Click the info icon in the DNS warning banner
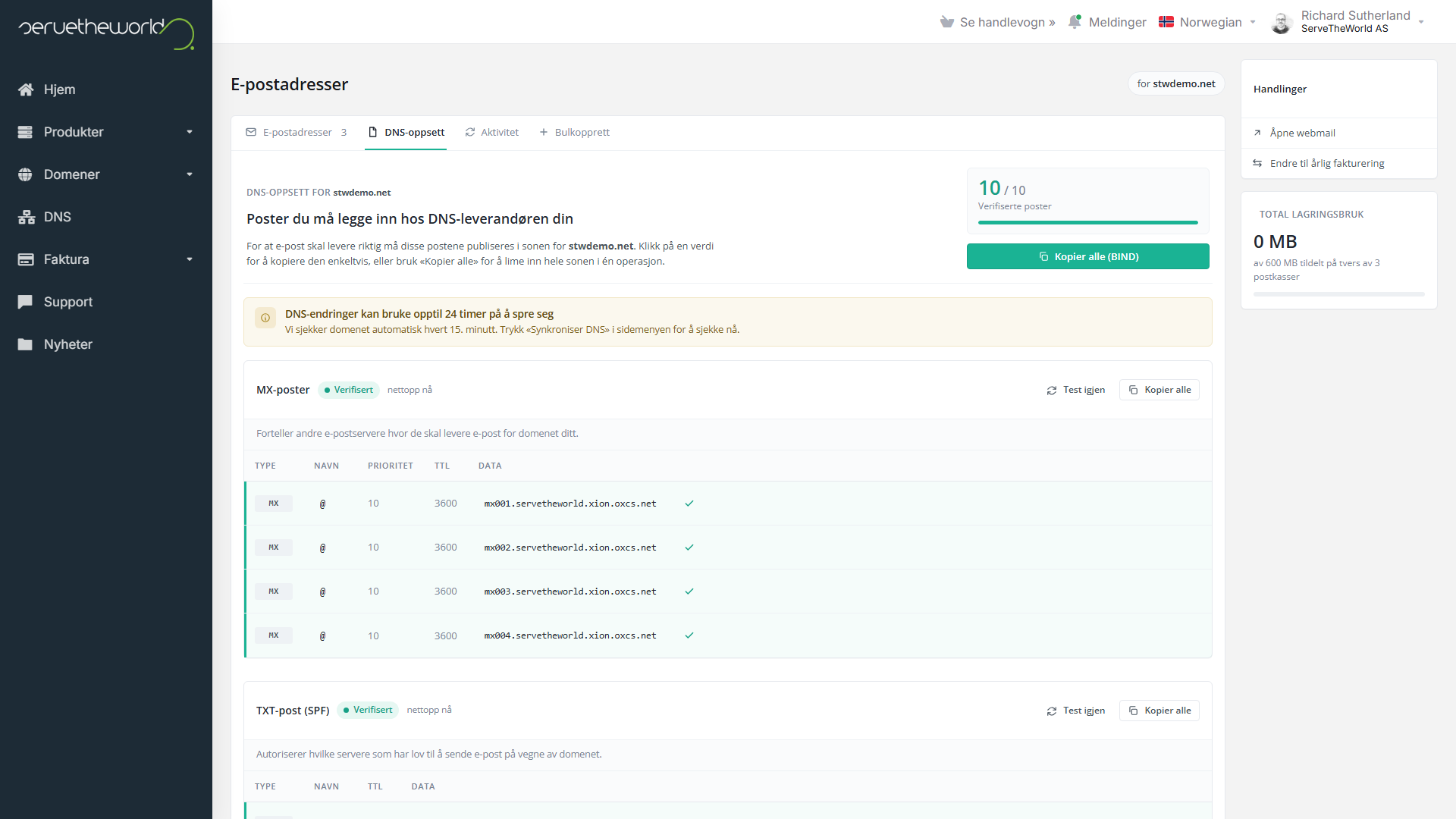This screenshot has width=1456, height=819. 265,318
